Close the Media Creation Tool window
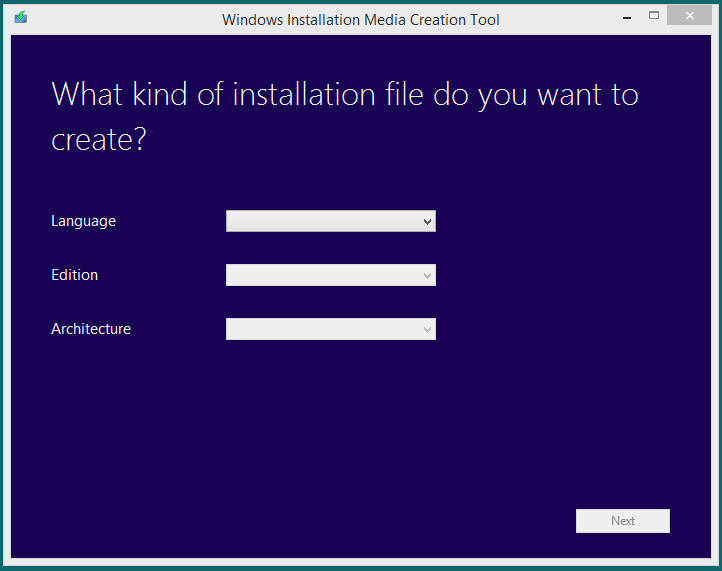Viewport: 722px width, 571px height. [x=689, y=16]
